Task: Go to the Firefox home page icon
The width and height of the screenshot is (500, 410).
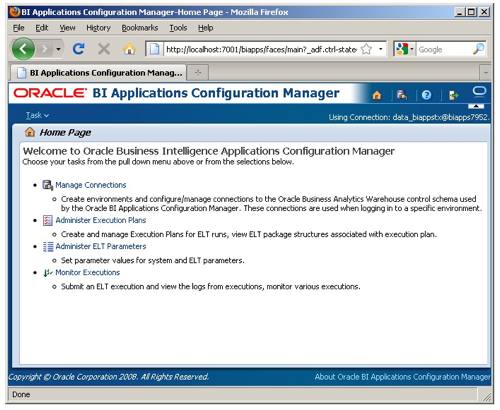Action: [129, 49]
